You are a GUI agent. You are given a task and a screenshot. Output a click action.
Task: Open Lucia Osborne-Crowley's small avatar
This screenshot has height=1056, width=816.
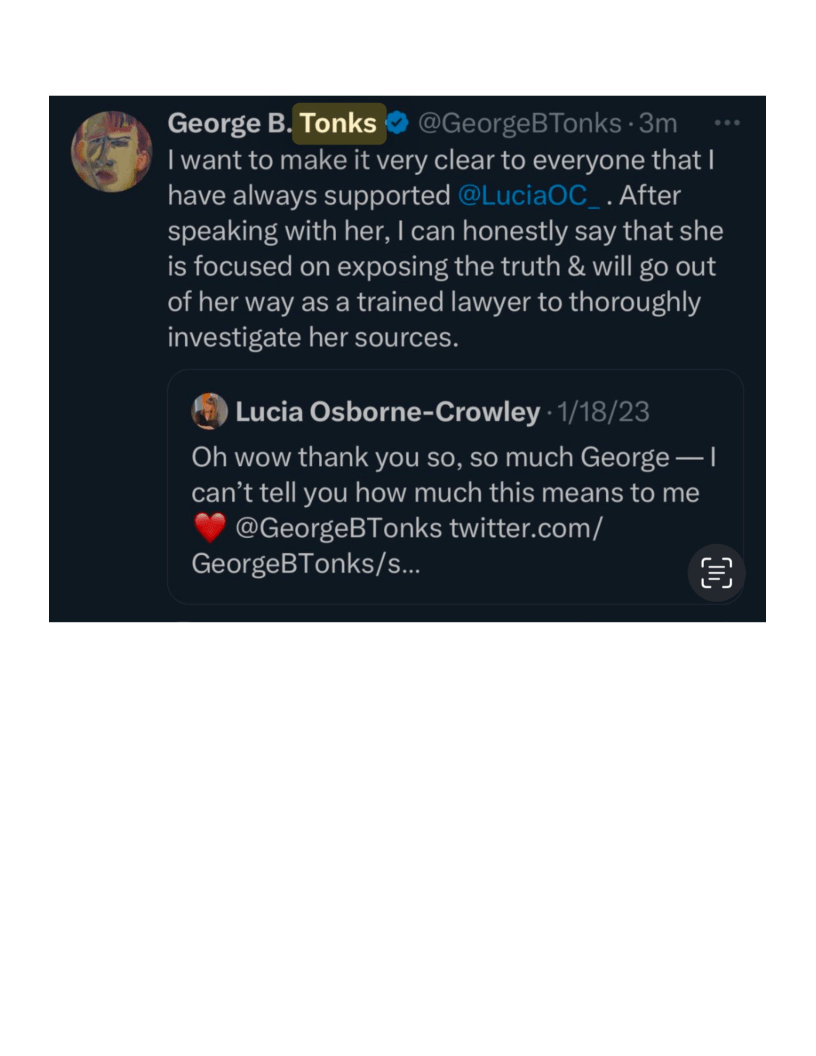(210, 411)
